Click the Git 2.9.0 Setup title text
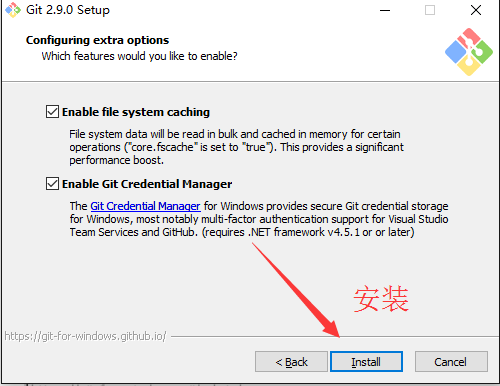 point(68,10)
